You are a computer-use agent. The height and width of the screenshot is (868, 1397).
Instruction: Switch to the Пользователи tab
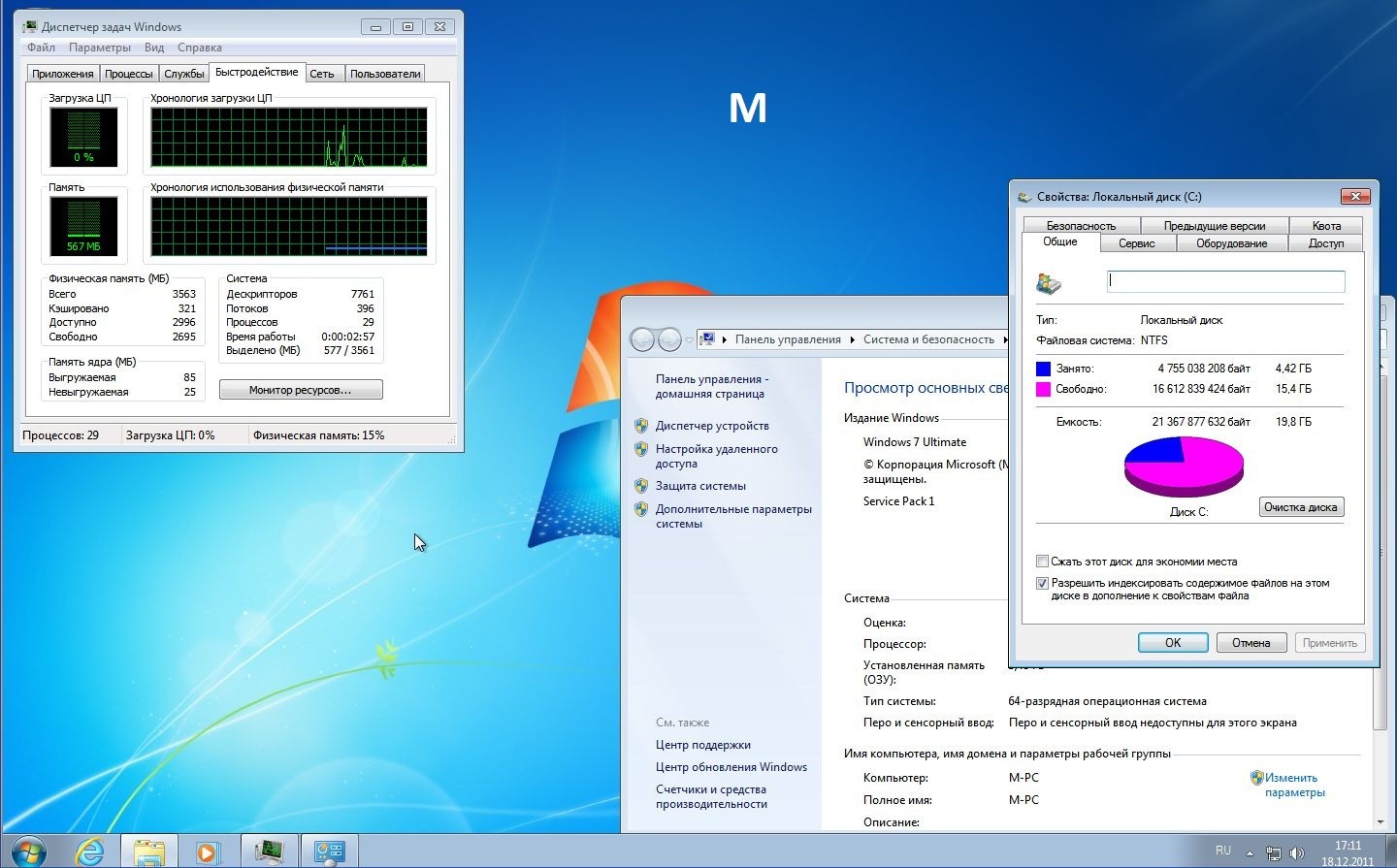pyautogui.click(x=385, y=74)
